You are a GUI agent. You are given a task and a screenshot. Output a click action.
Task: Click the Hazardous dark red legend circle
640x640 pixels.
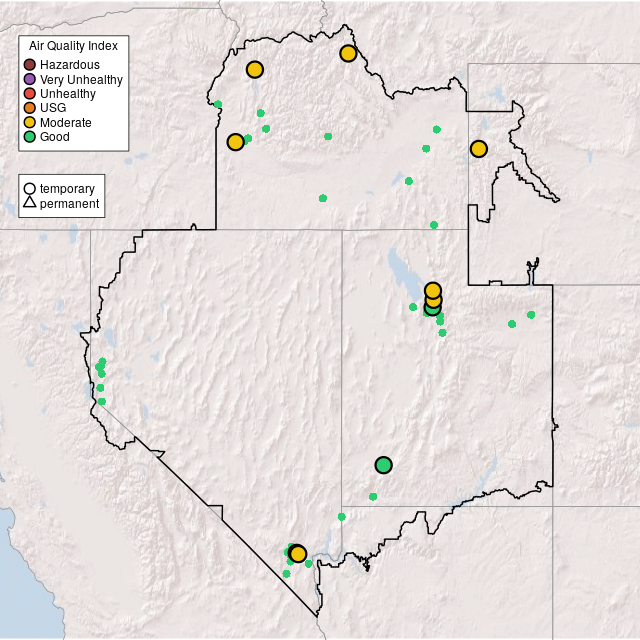(30, 65)
